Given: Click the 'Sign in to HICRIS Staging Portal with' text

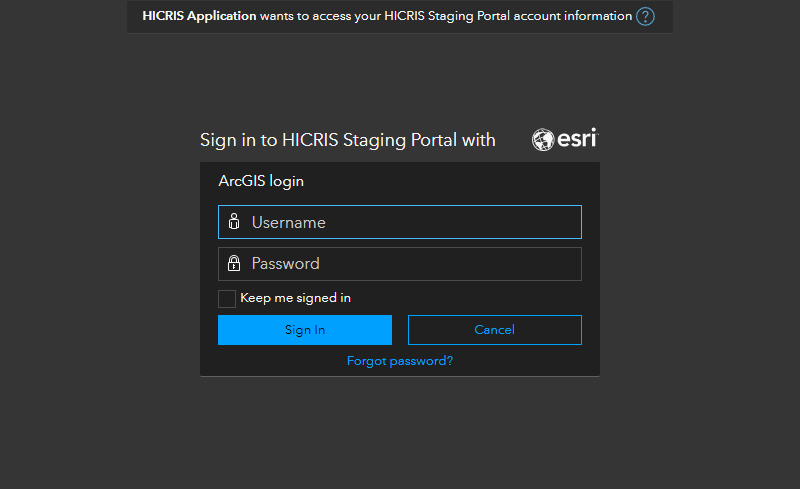Looking at the screenshot, I should pyautogui.click(x=347, y=140).
